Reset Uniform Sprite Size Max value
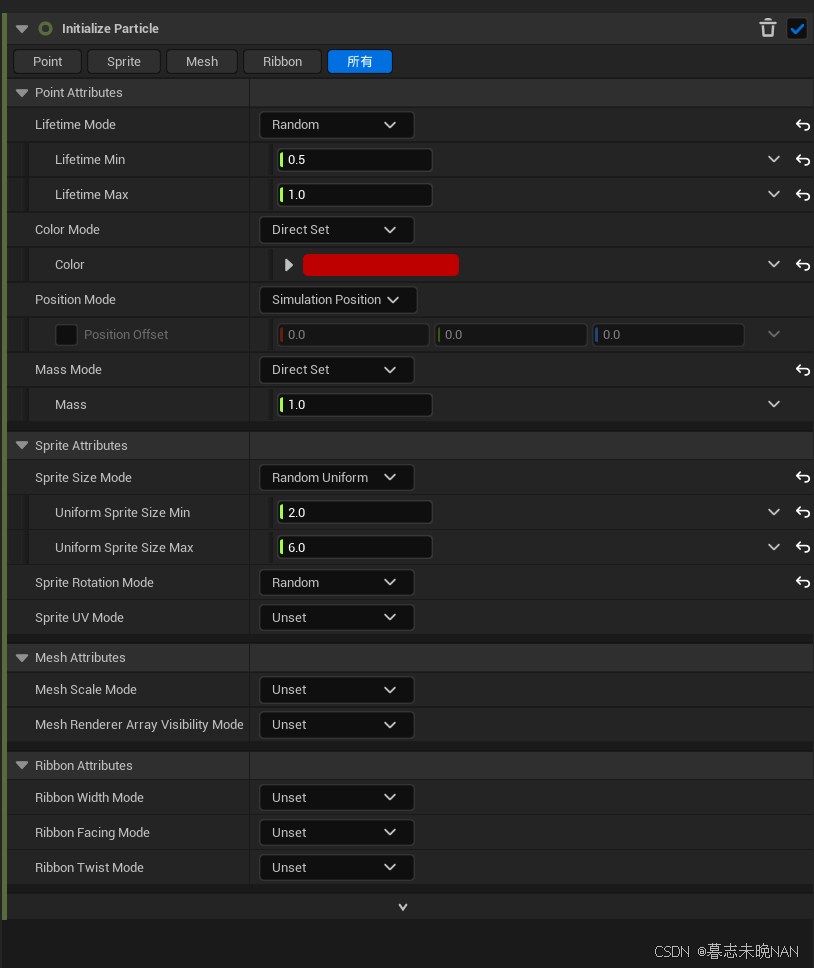 pos(802,548)
